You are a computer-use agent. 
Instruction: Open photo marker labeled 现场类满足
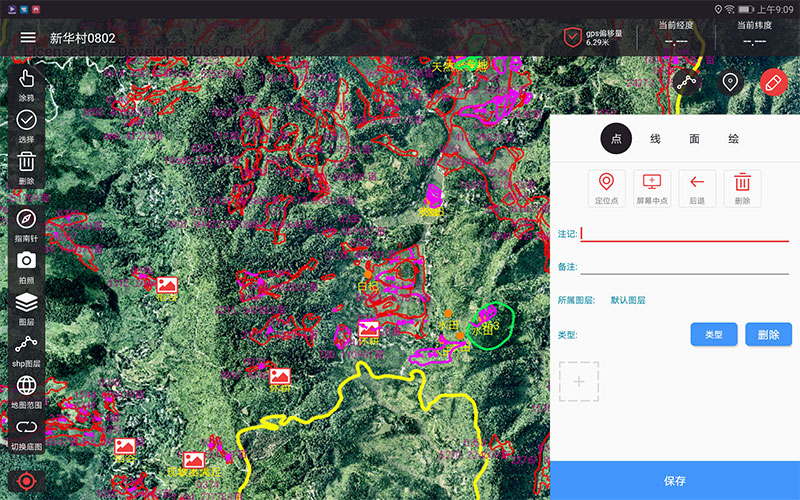(194, 460)
